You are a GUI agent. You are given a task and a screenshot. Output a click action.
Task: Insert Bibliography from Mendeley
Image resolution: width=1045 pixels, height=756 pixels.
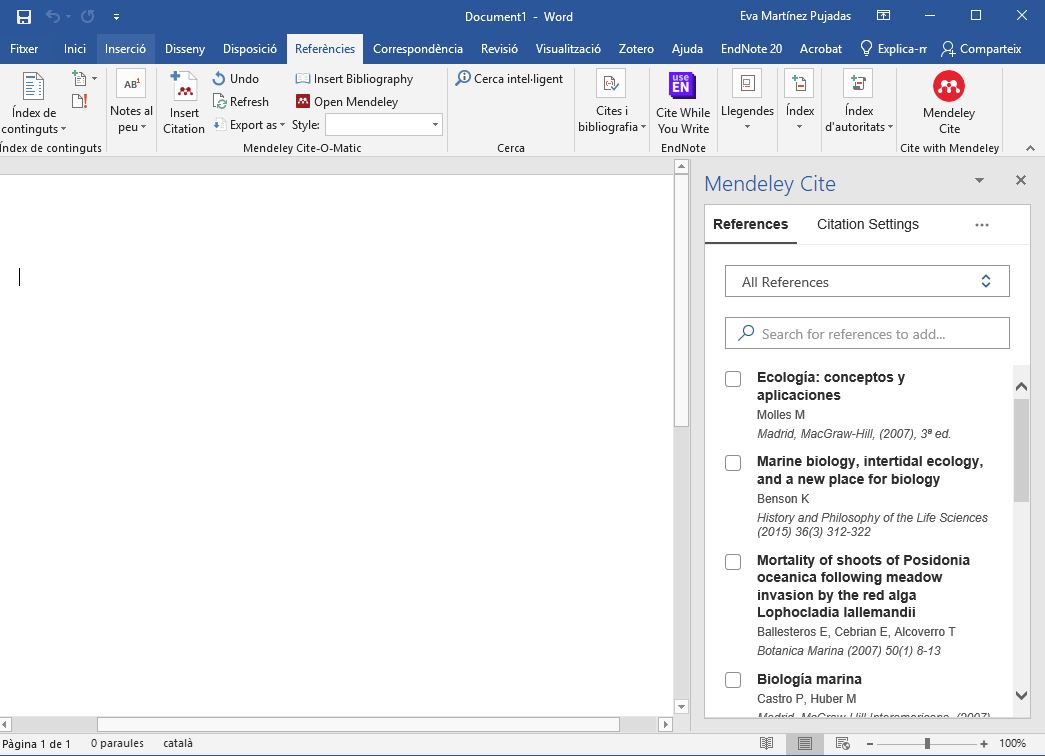354,79
